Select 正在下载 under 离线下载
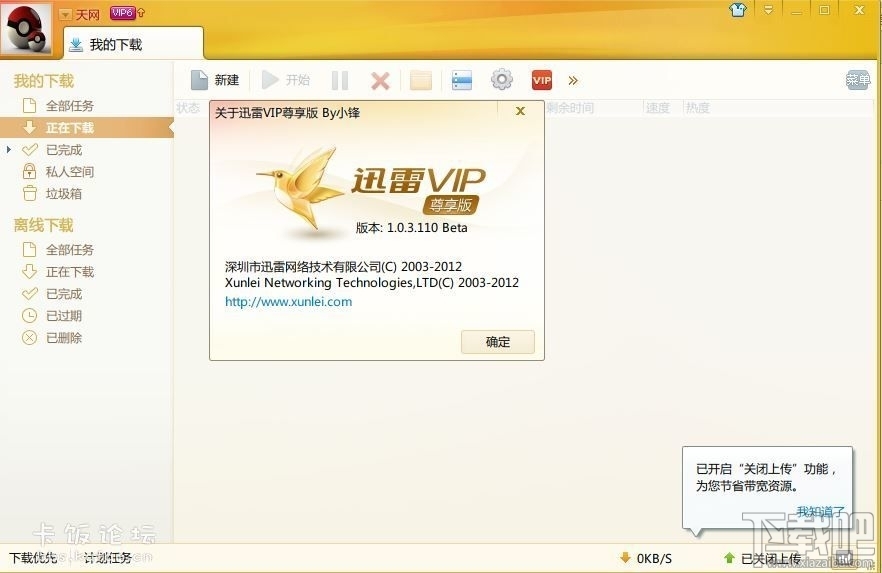This screenshot has height=573, width=882. click(x=70, y=272)
